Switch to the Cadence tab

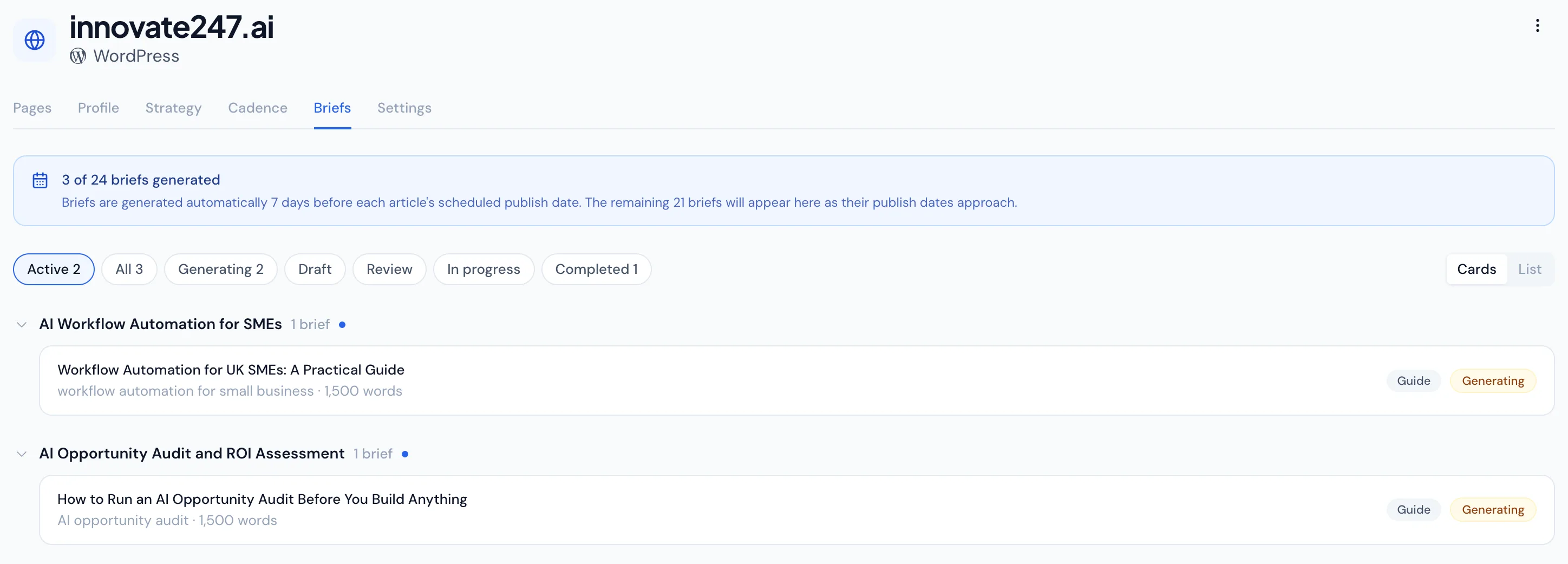tap(258, 108)
